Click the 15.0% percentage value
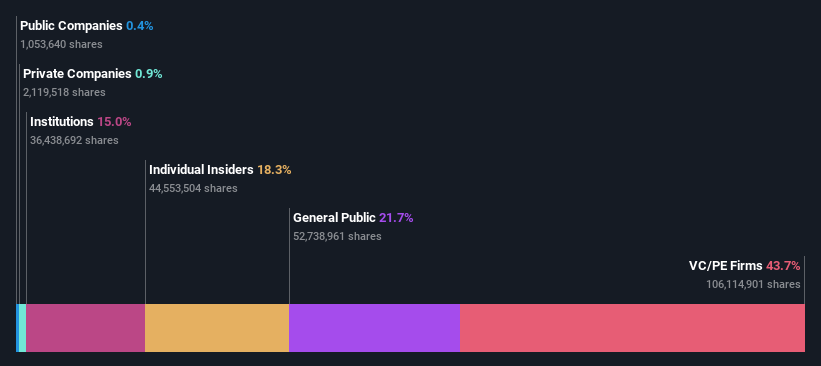821x366 pixels. pos(114,122)
